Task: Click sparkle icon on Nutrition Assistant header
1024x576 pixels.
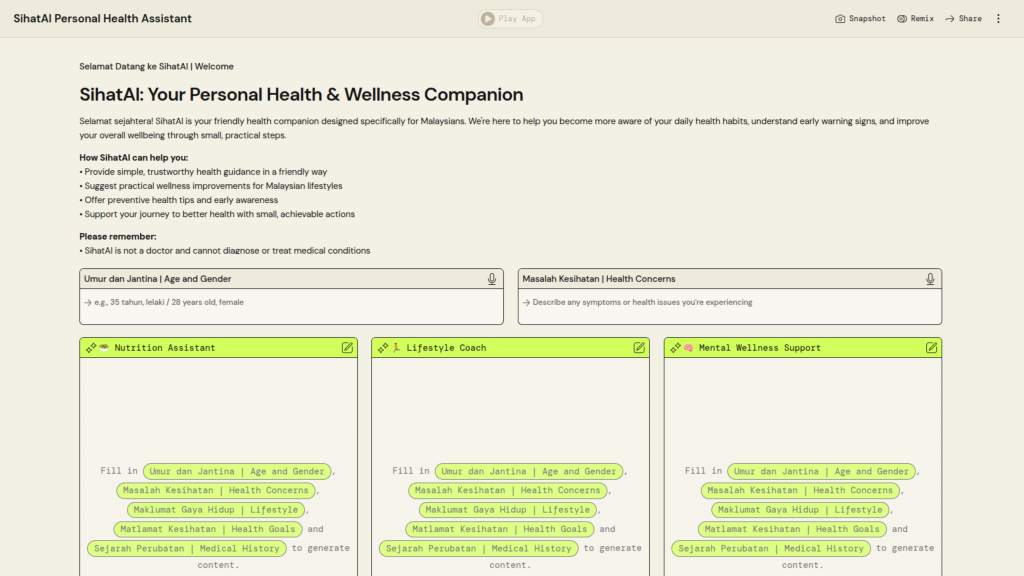Action: [91, 348]
